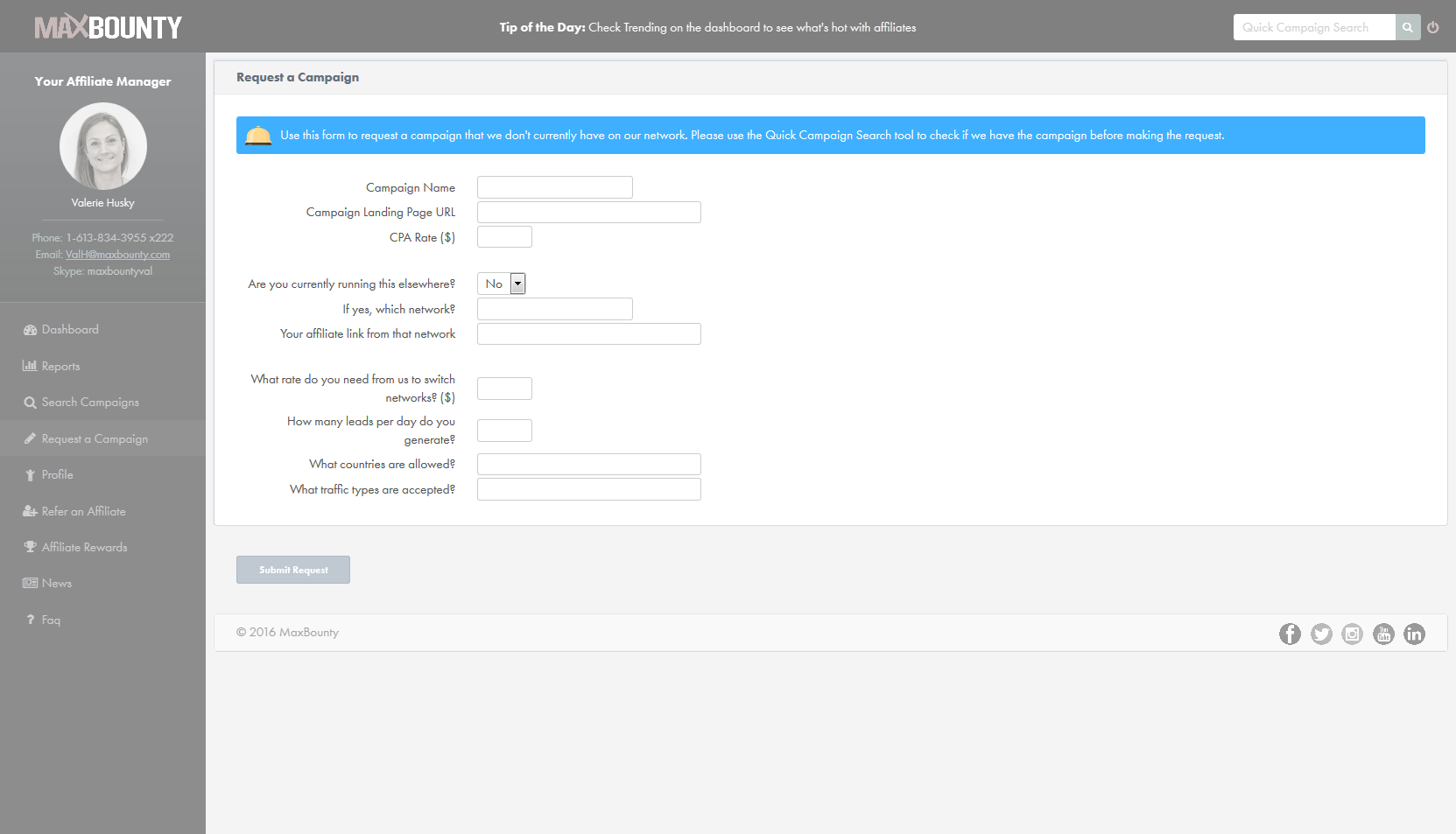Open News in the sidebar
The image size is (1456, 834).
click(x=57, y=583)
